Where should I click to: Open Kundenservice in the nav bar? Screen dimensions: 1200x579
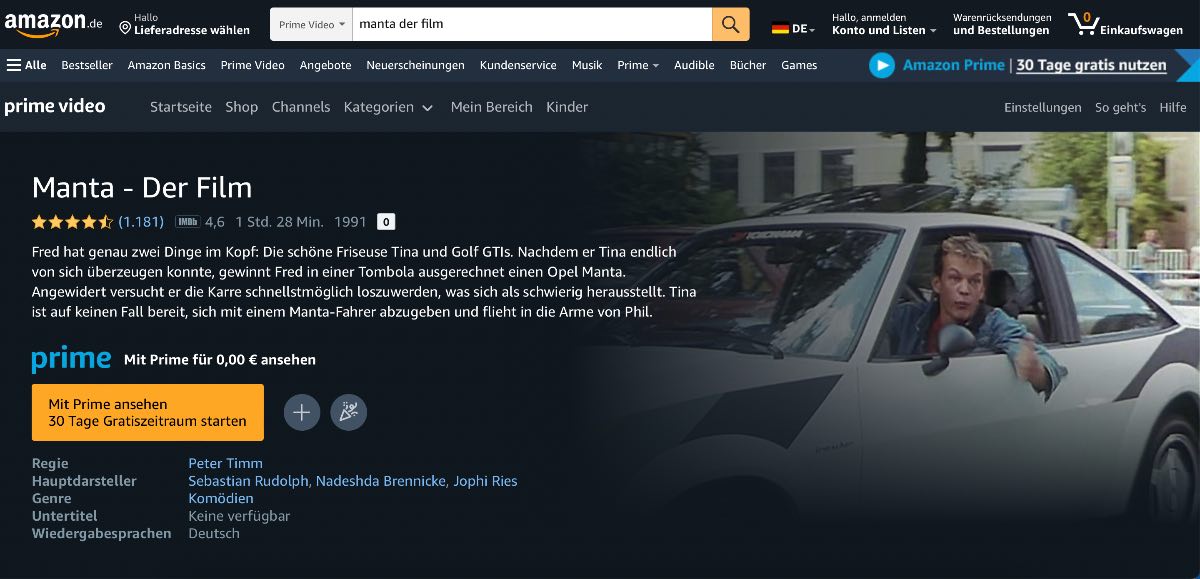(518, 65)
